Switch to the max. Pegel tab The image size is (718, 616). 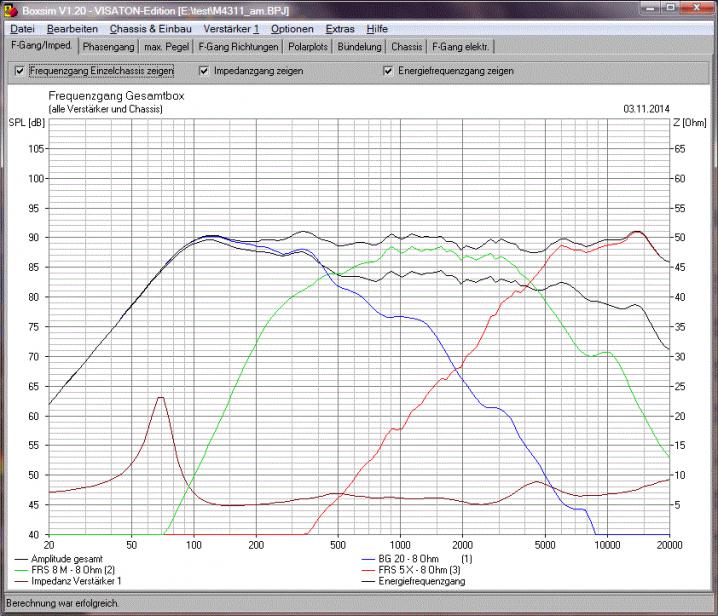167,47
